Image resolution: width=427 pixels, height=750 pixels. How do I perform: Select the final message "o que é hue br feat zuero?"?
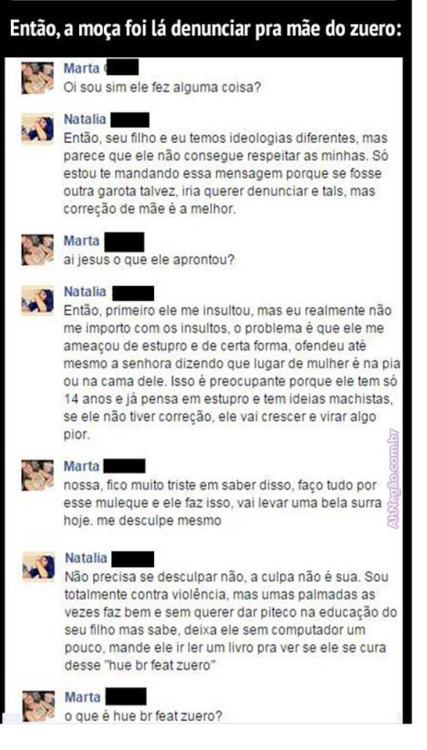[143, 717]
